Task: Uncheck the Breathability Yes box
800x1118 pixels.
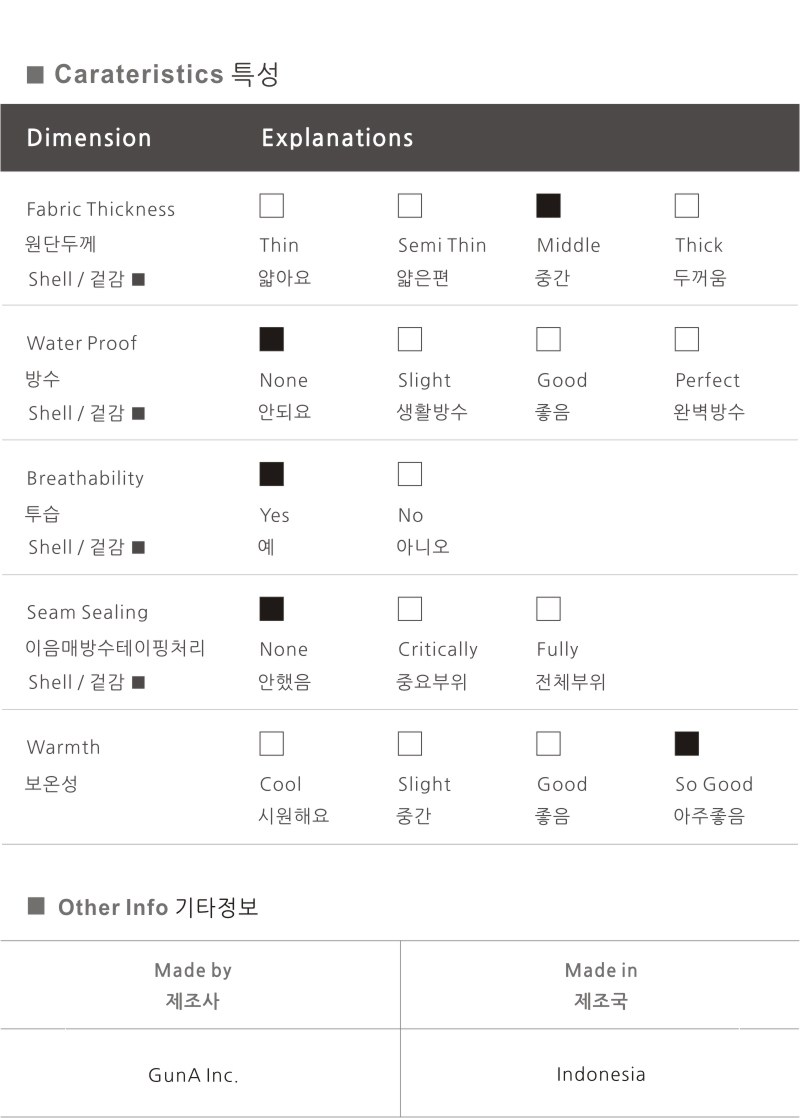Action: (x=271, y=474)
